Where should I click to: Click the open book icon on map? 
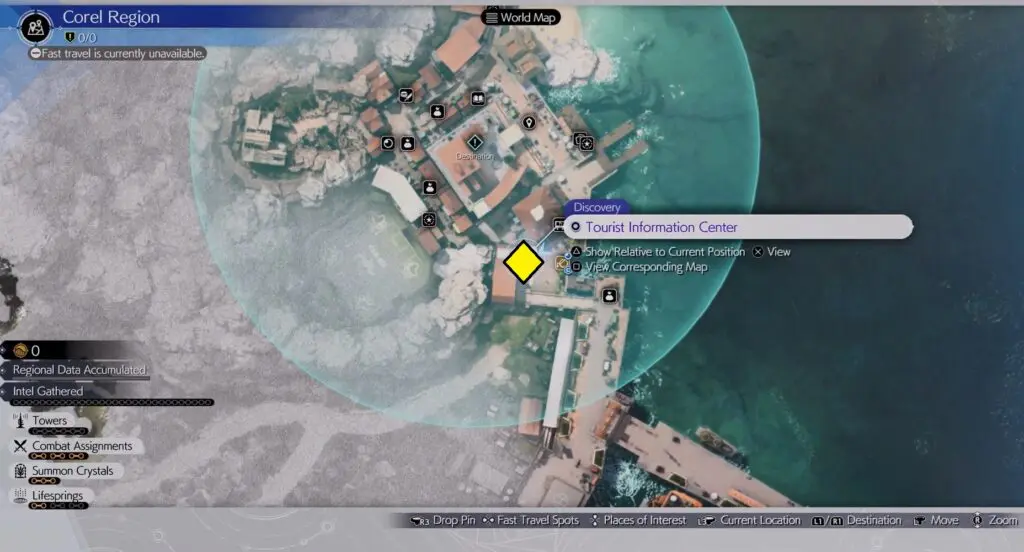coord(478,98)
